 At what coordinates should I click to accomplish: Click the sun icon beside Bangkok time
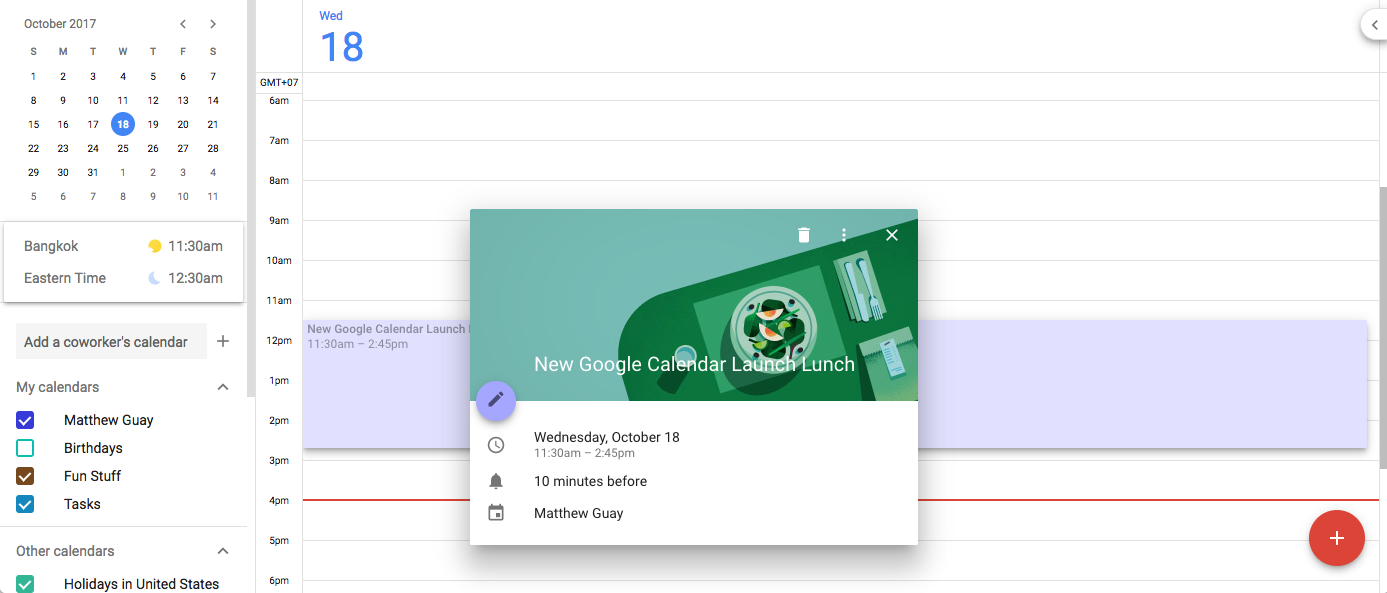[x=154, y=246]
